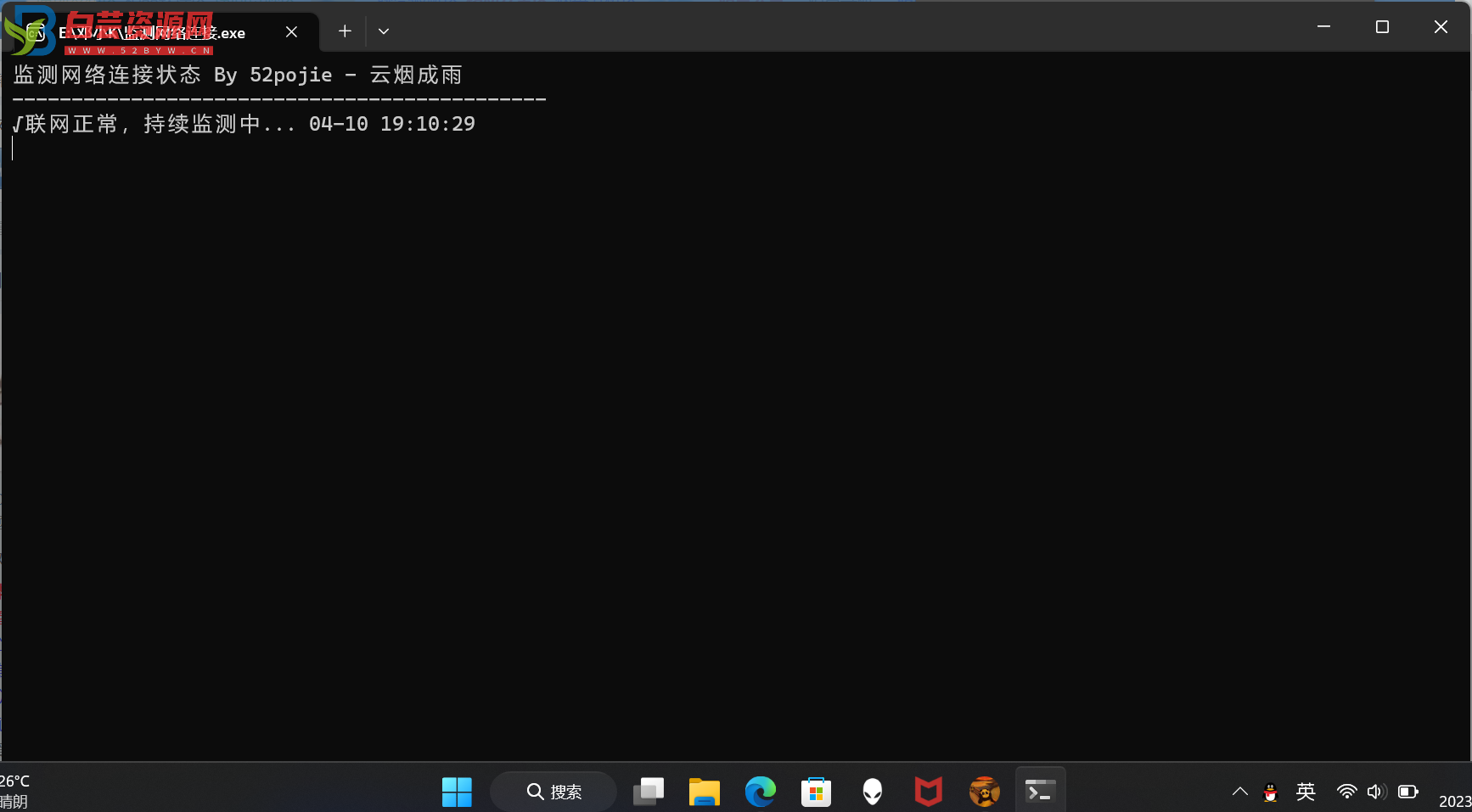
Task: Click the volume speaker icon
Action: click(x=1377, y=792)
